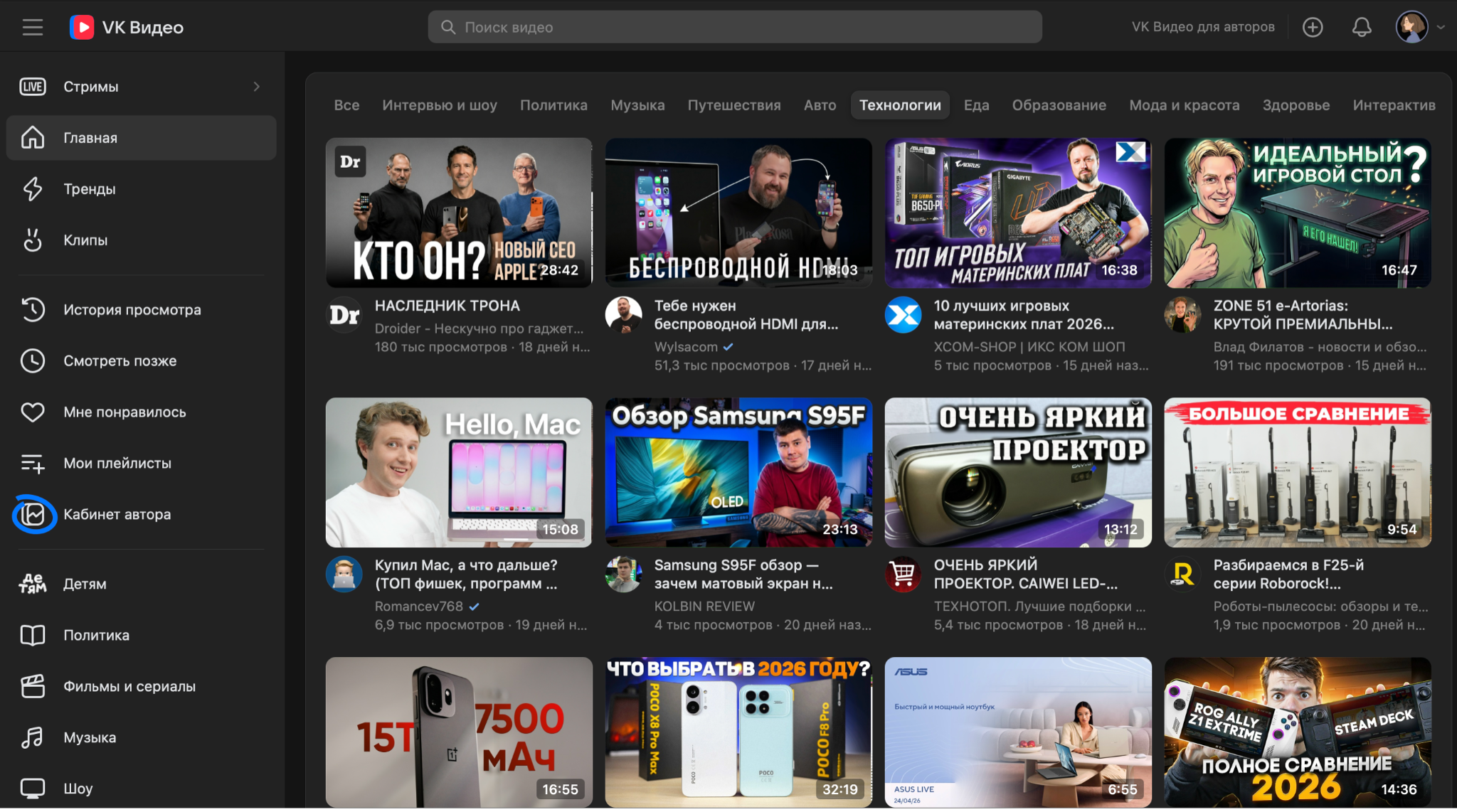Select the Путешествия tab
The image size is (1457, 812).
[734, 105]
